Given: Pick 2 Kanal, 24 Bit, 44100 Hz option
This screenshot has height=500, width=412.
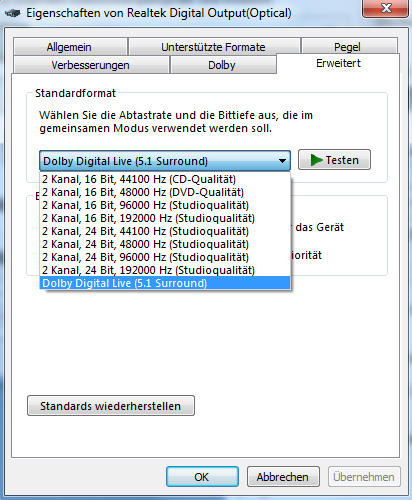Looking at the screenshot, I should point(165,231).
